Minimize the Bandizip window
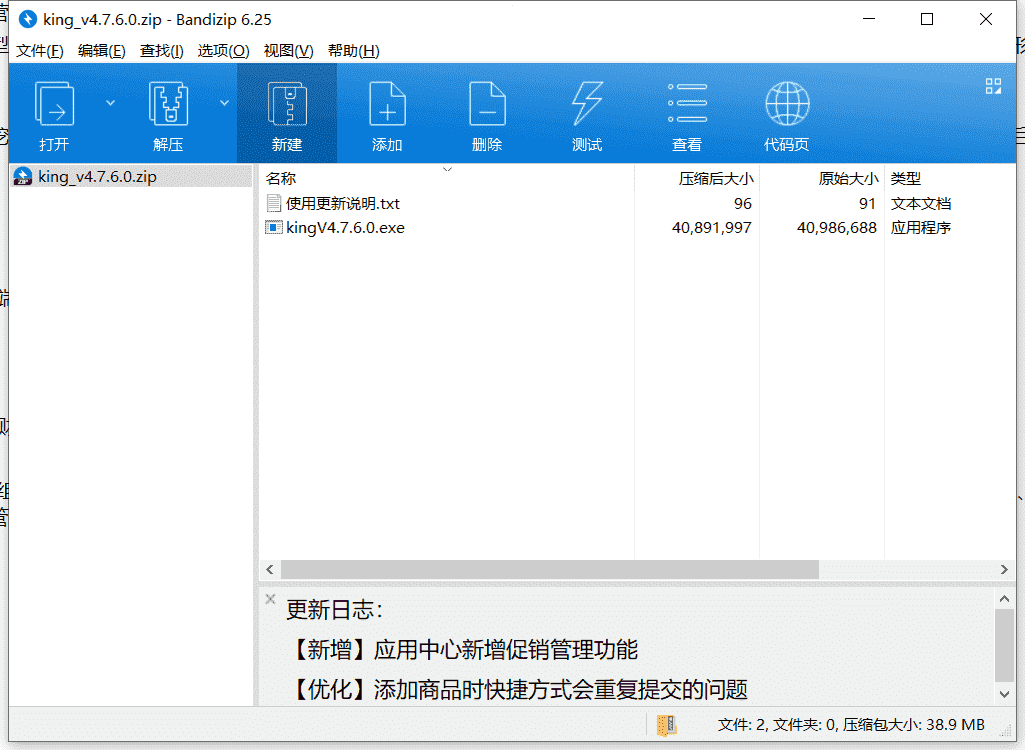Viewport: 1025px width, 750px height. click(x=869, y=19)
